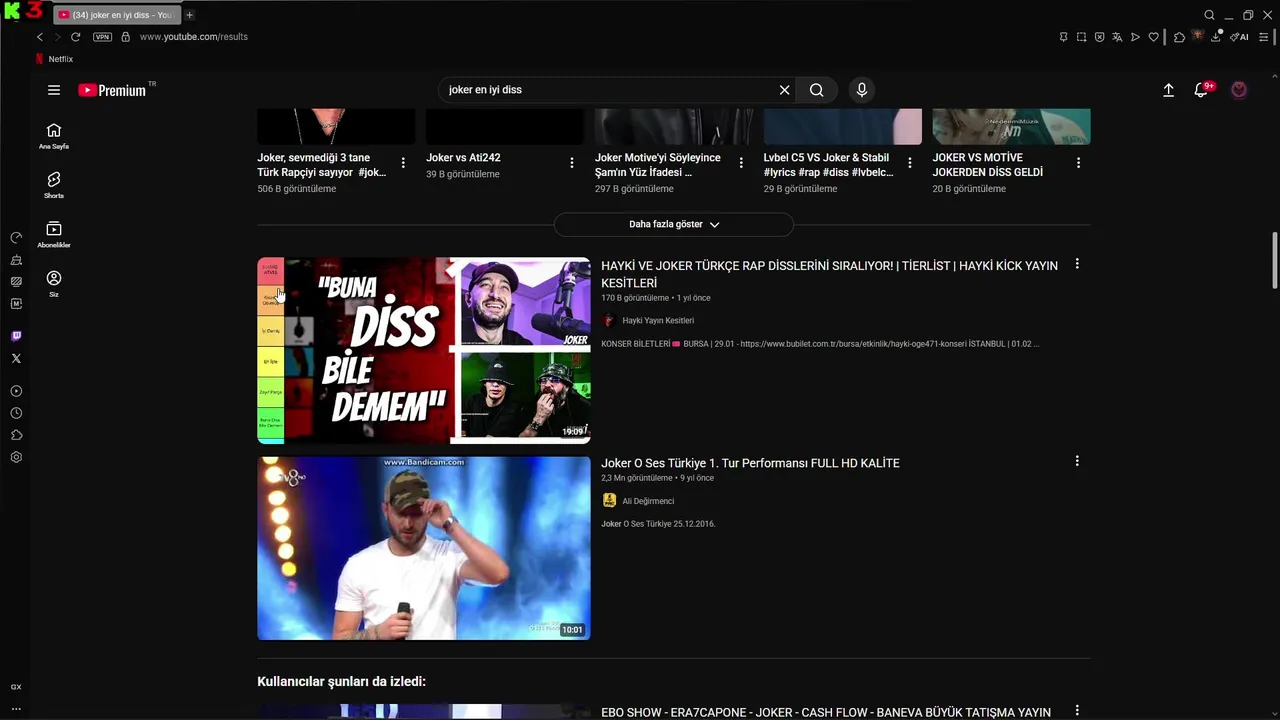The width and height of the screenshot is (1280, 720).
Task: Click the magnifier search button
Action: click(x=817, y=90)
